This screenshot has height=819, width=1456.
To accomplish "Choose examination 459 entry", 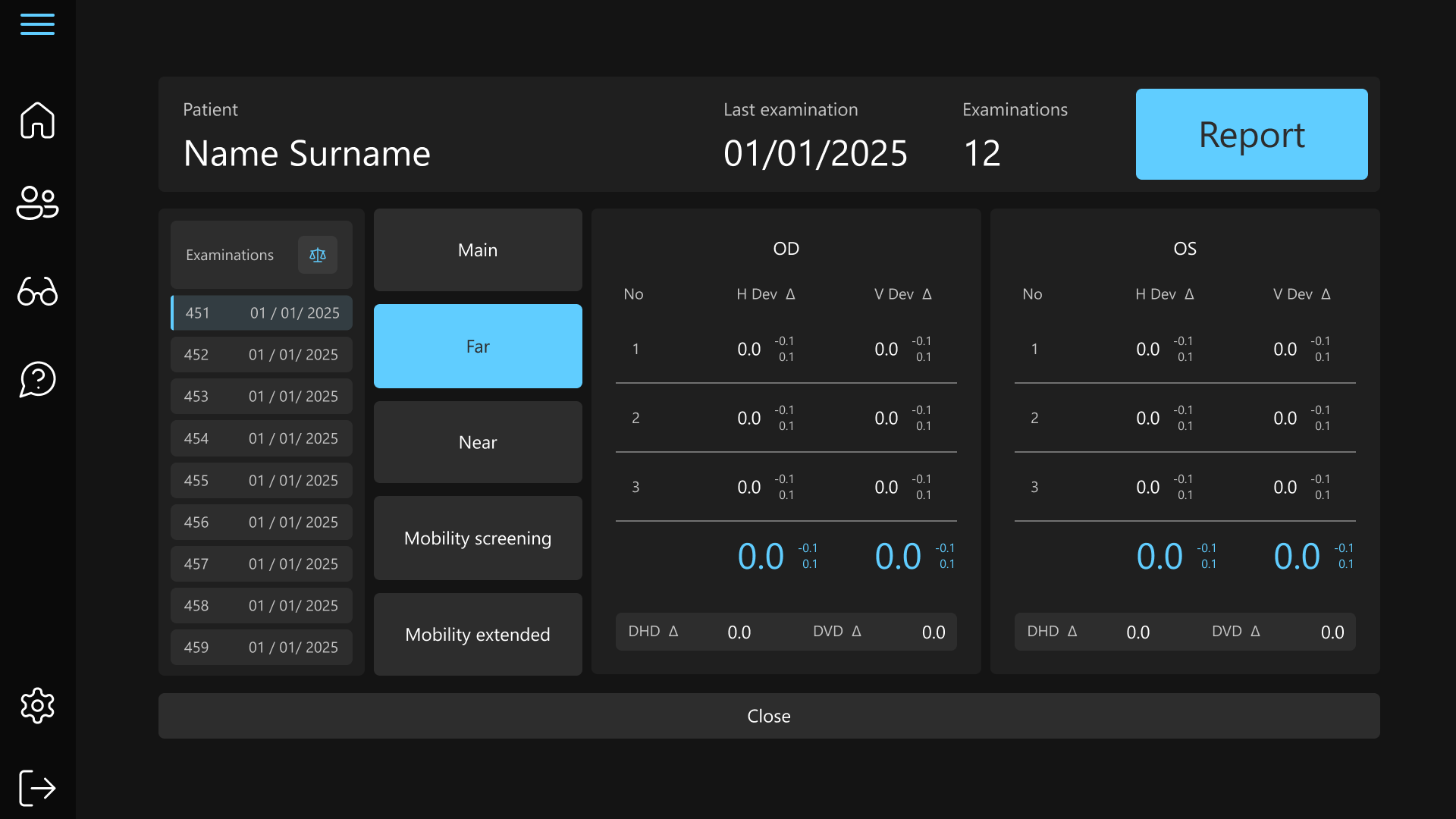I will (x=262, y=648).
